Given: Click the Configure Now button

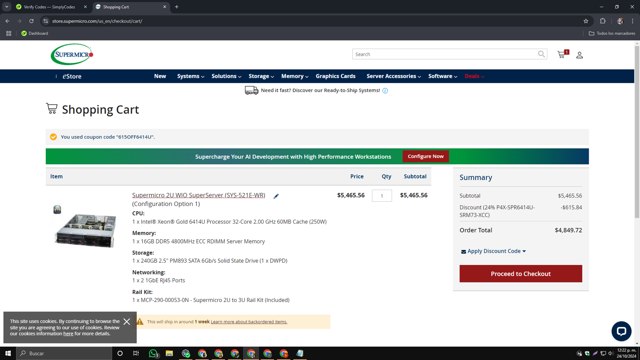Looking at the screenshot, I should 425,156.
